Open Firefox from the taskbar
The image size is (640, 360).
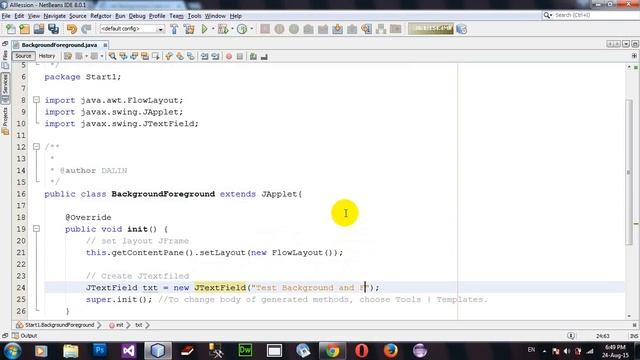pos(390,351)
